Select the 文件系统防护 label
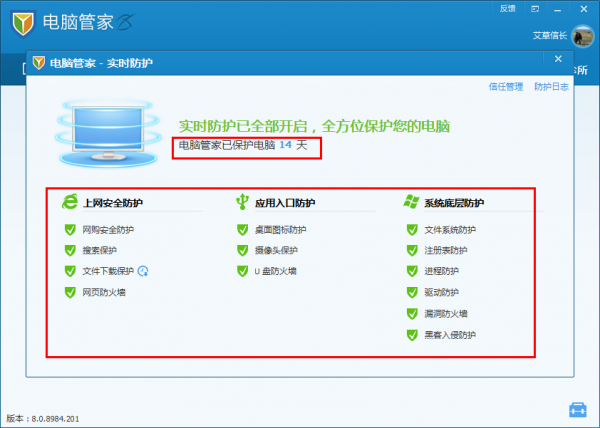This screenshot has height=428, width=600. pos(450,230)
